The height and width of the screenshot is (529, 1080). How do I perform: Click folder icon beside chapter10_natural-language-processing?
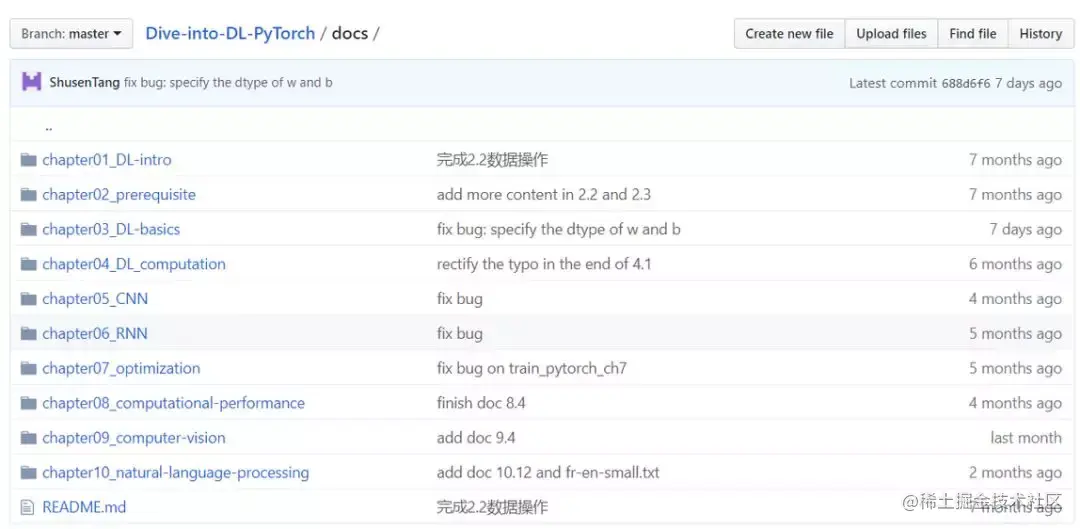(x=28, y=473)
